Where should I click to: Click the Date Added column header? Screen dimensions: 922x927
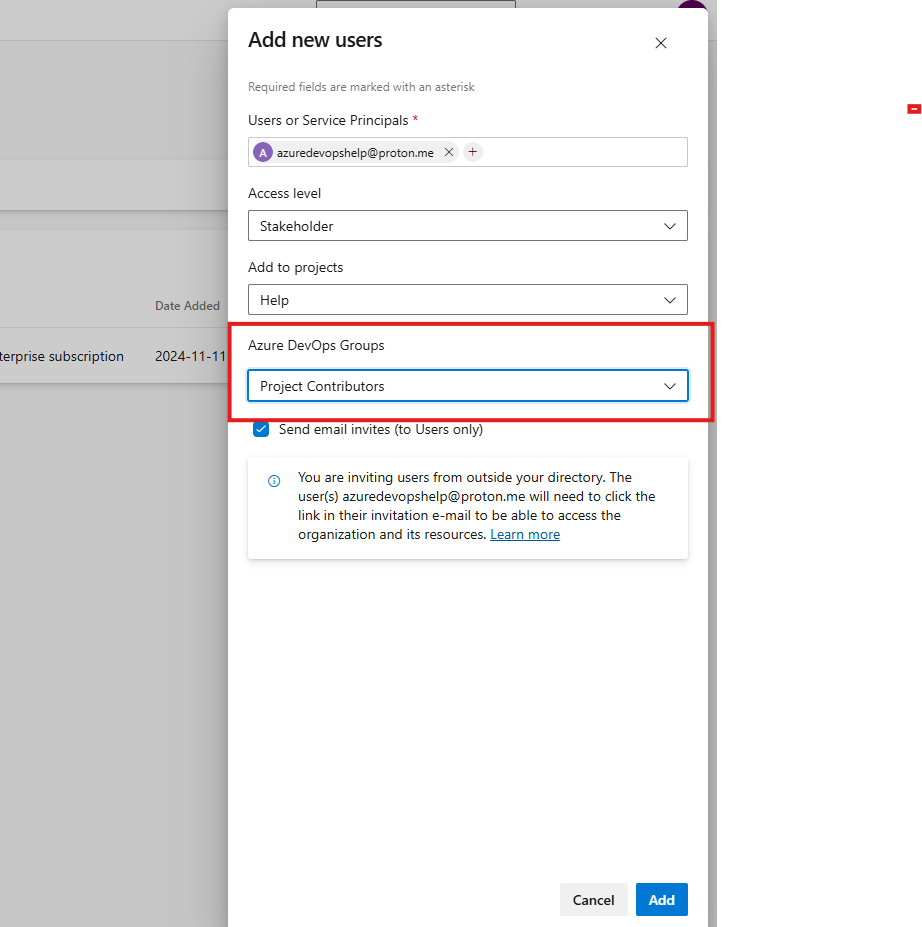pyautogui.click(x=187, y=306)
